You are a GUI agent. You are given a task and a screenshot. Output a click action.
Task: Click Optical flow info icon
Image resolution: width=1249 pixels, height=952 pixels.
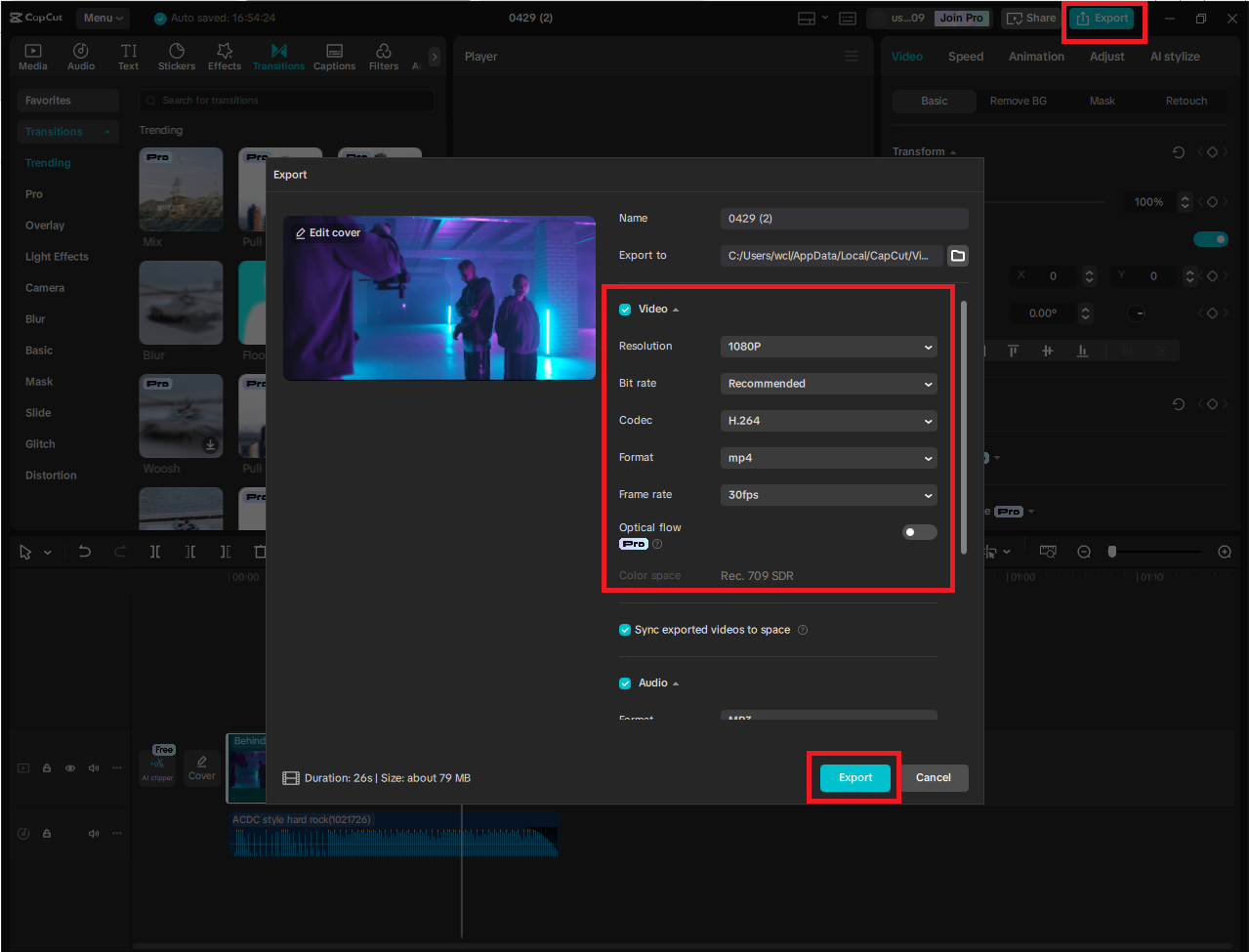pos(657,544)
